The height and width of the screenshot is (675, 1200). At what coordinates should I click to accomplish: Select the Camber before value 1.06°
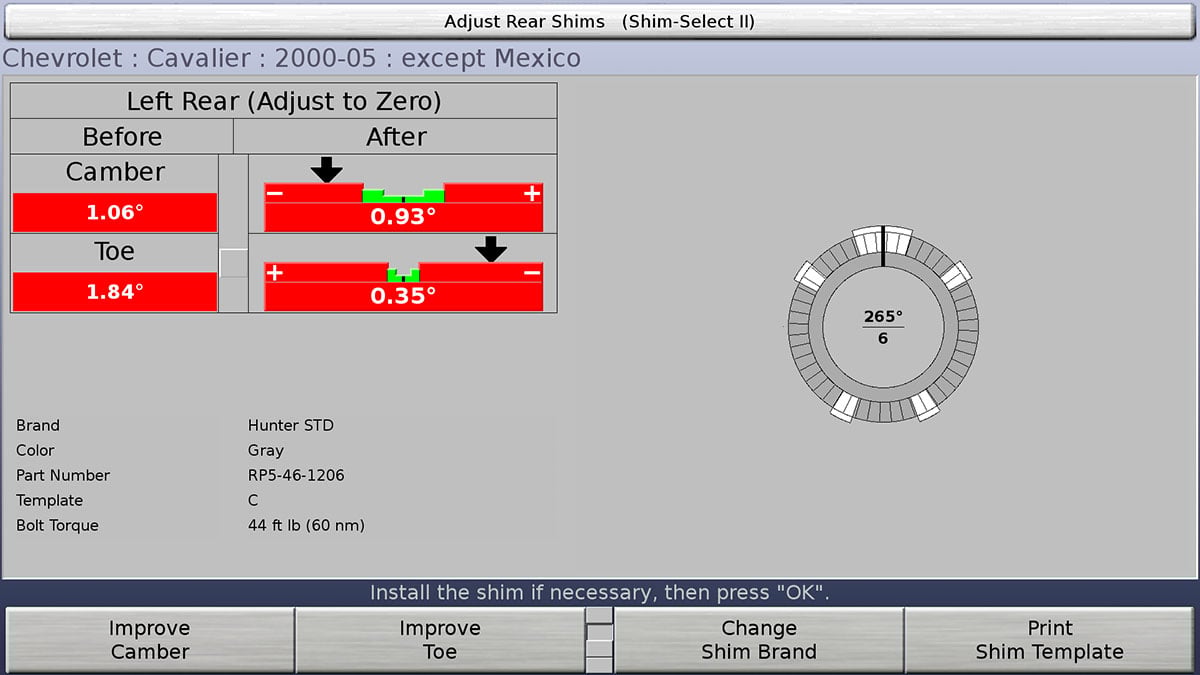click(x=115, y=212)
